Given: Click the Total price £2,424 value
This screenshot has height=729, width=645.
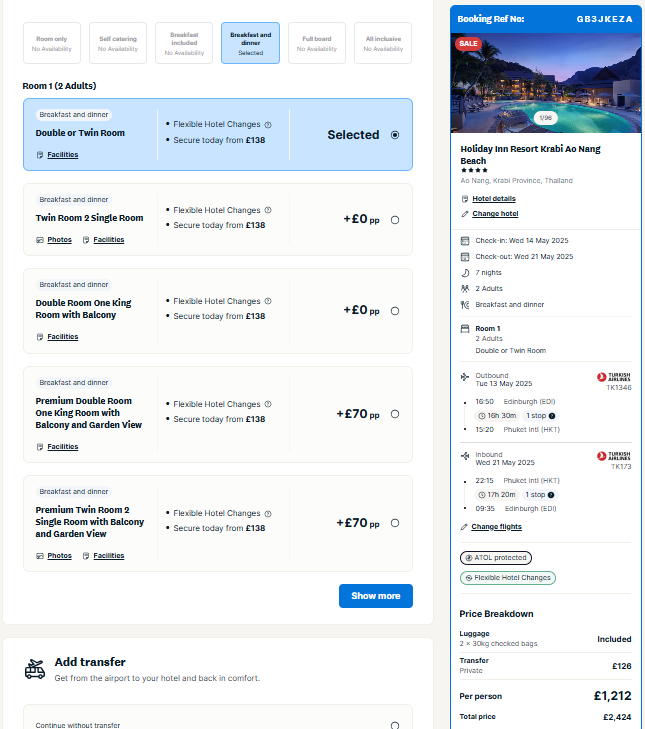Looking at the screenshot, I should coord(617,717).
